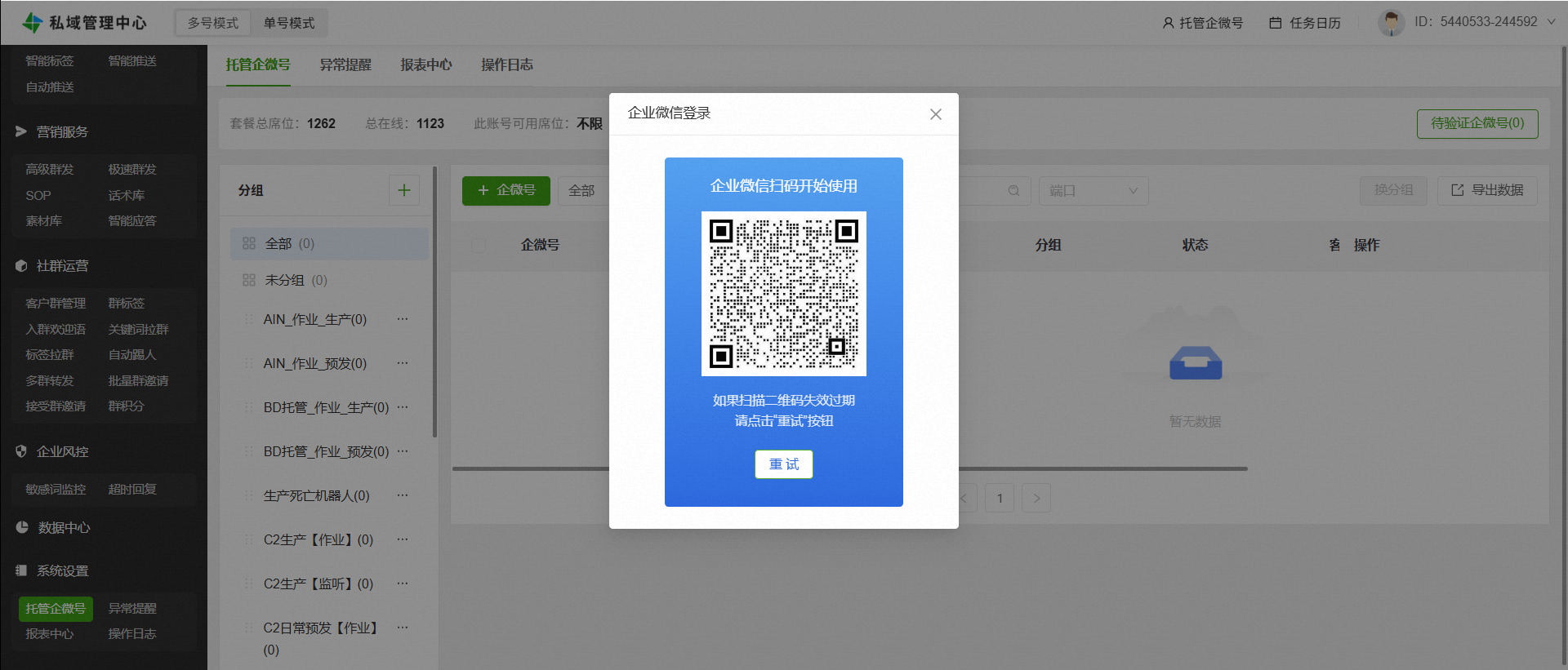Click the search magnifier icon
Image resolution: width=1568 pixels, height=670 pixels.
point(1013,191)
